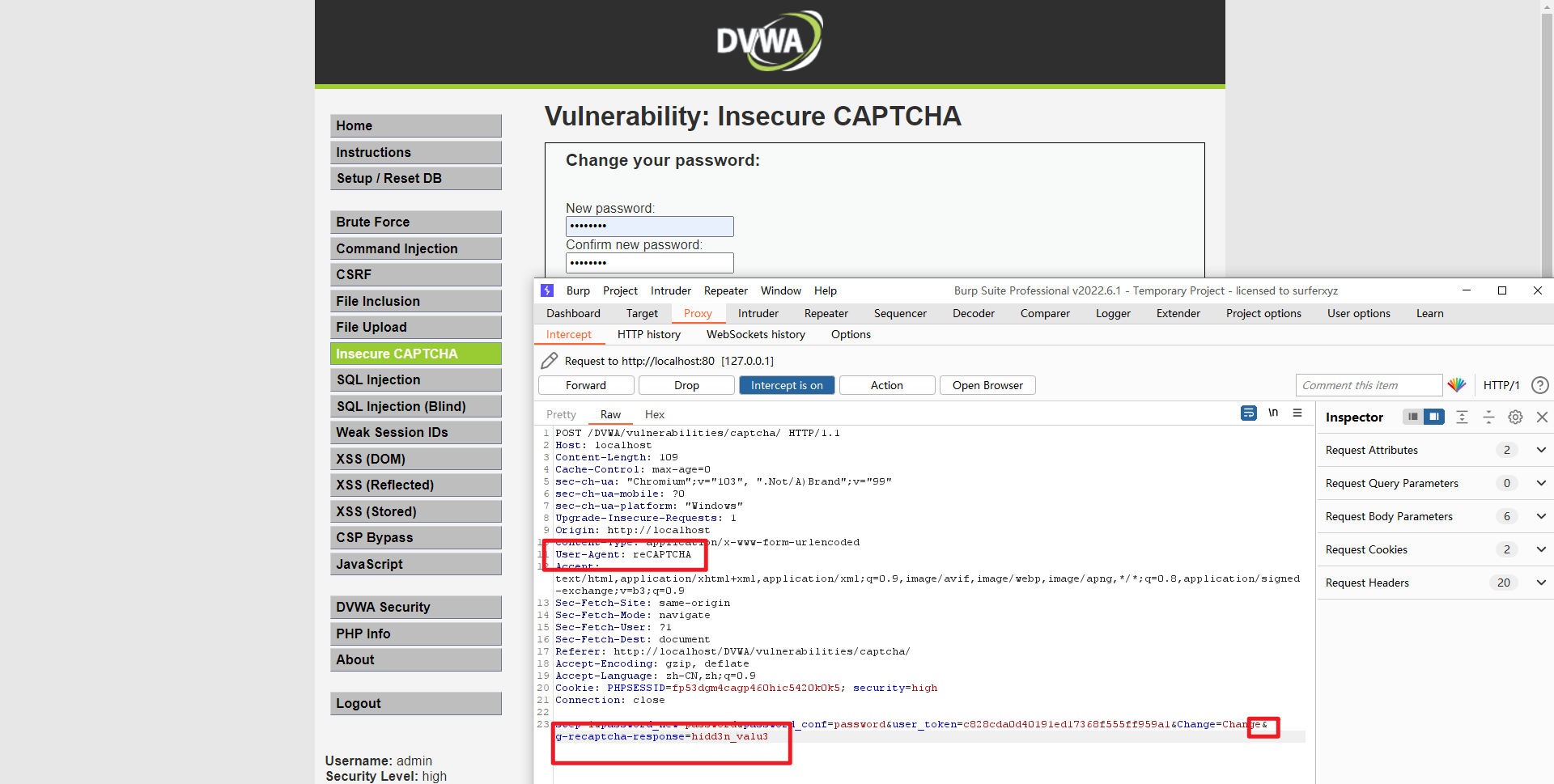Minimize the Burp Suite window
1554x784 pixels.
[1467, 290]
